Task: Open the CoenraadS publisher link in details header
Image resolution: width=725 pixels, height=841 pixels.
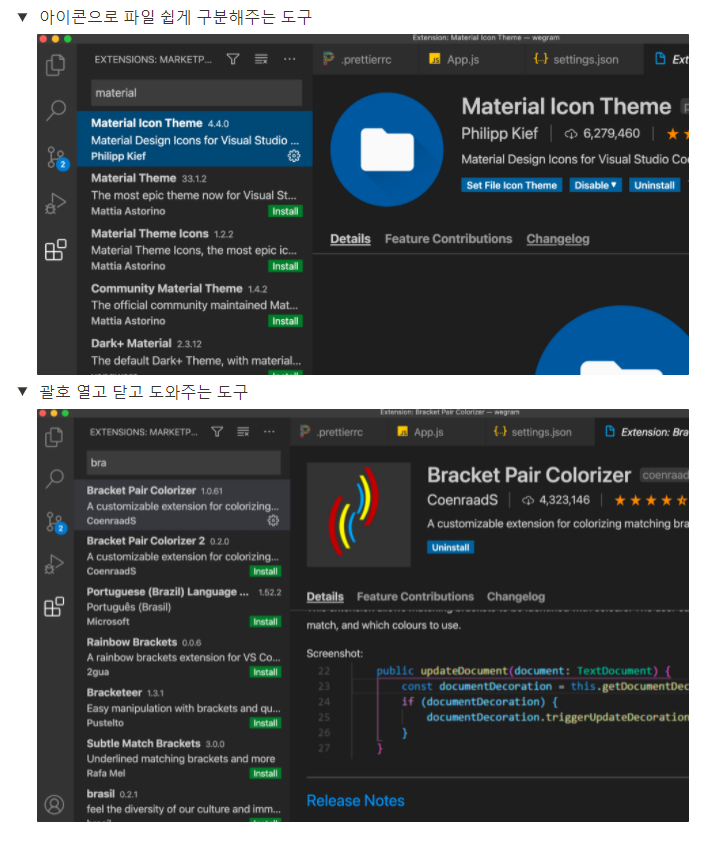Action: point(462,500)
